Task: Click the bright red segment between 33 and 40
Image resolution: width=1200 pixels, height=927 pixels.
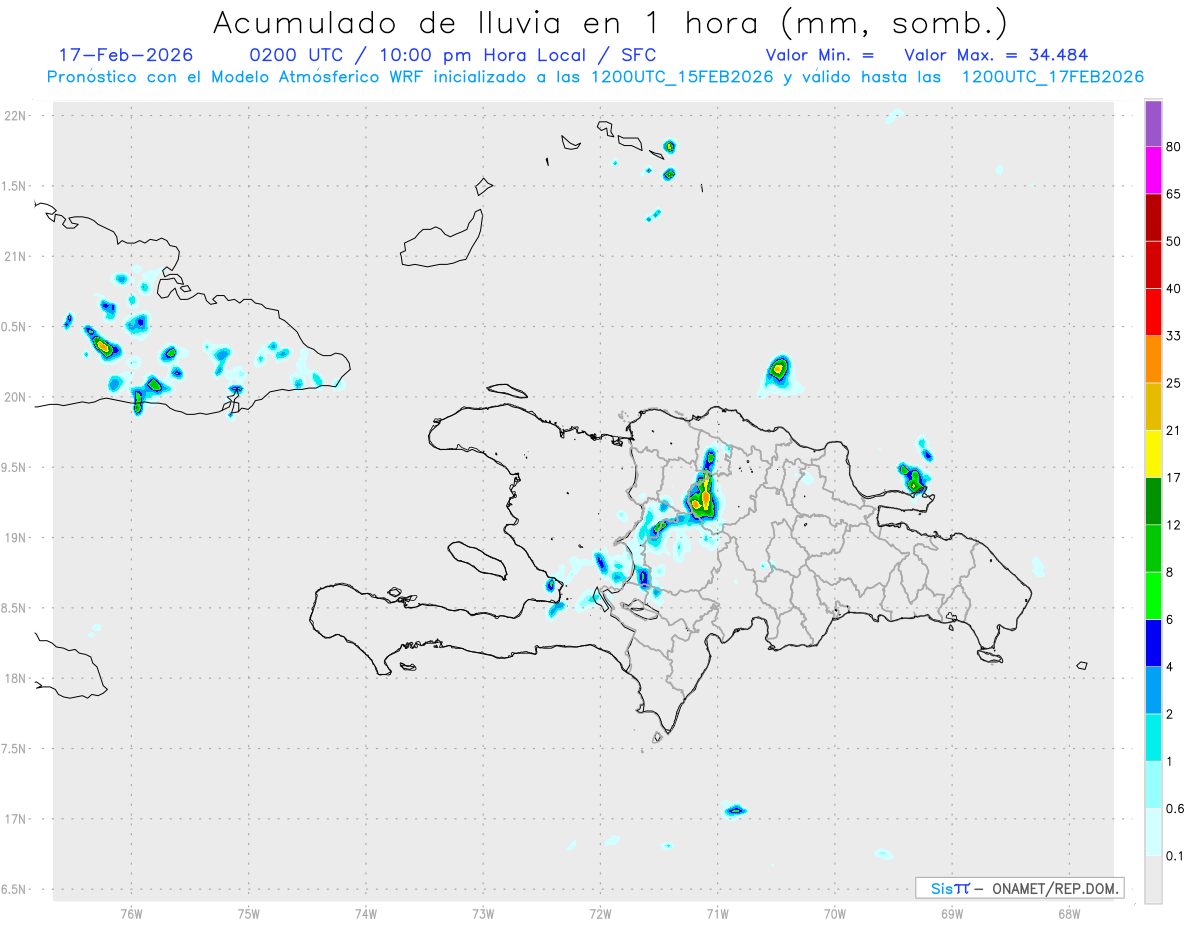Action: click(1153, 311)
